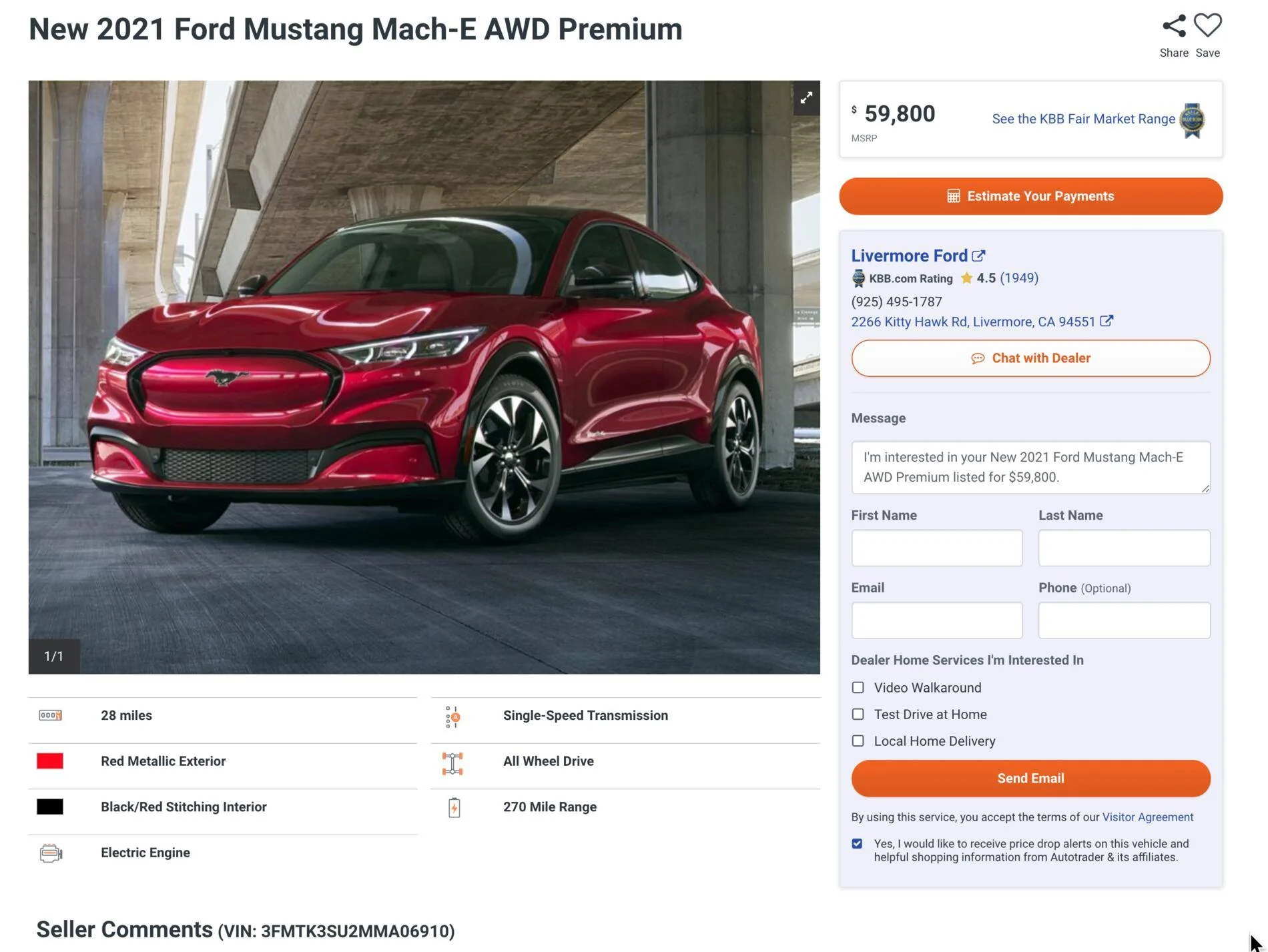Viewport: 1268px width, 952px height.
Task: Click the transmission icon beside Single-Speed Transmission
Action: (x=452, y=717)
